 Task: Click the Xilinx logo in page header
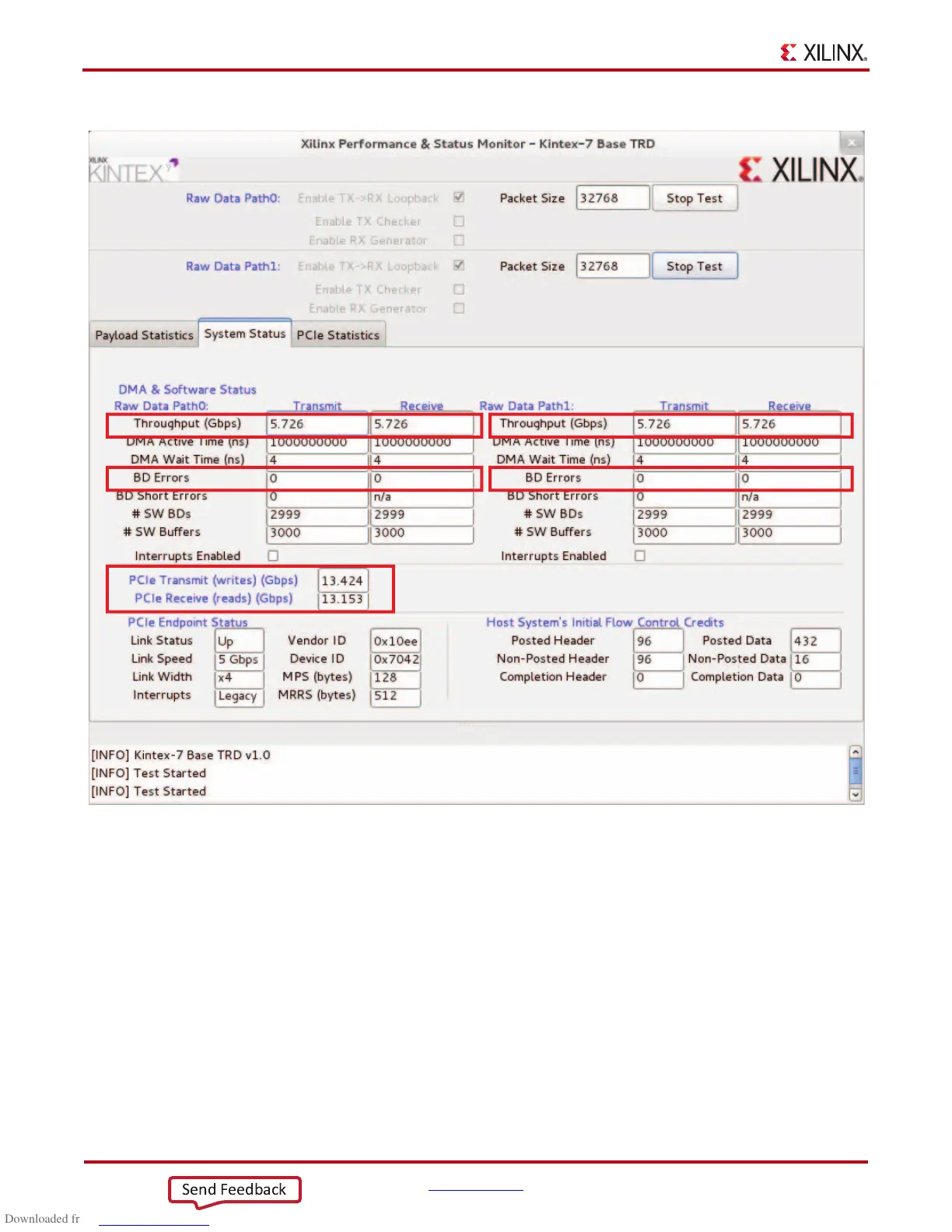pyautogui.click(x=824, y=52)
